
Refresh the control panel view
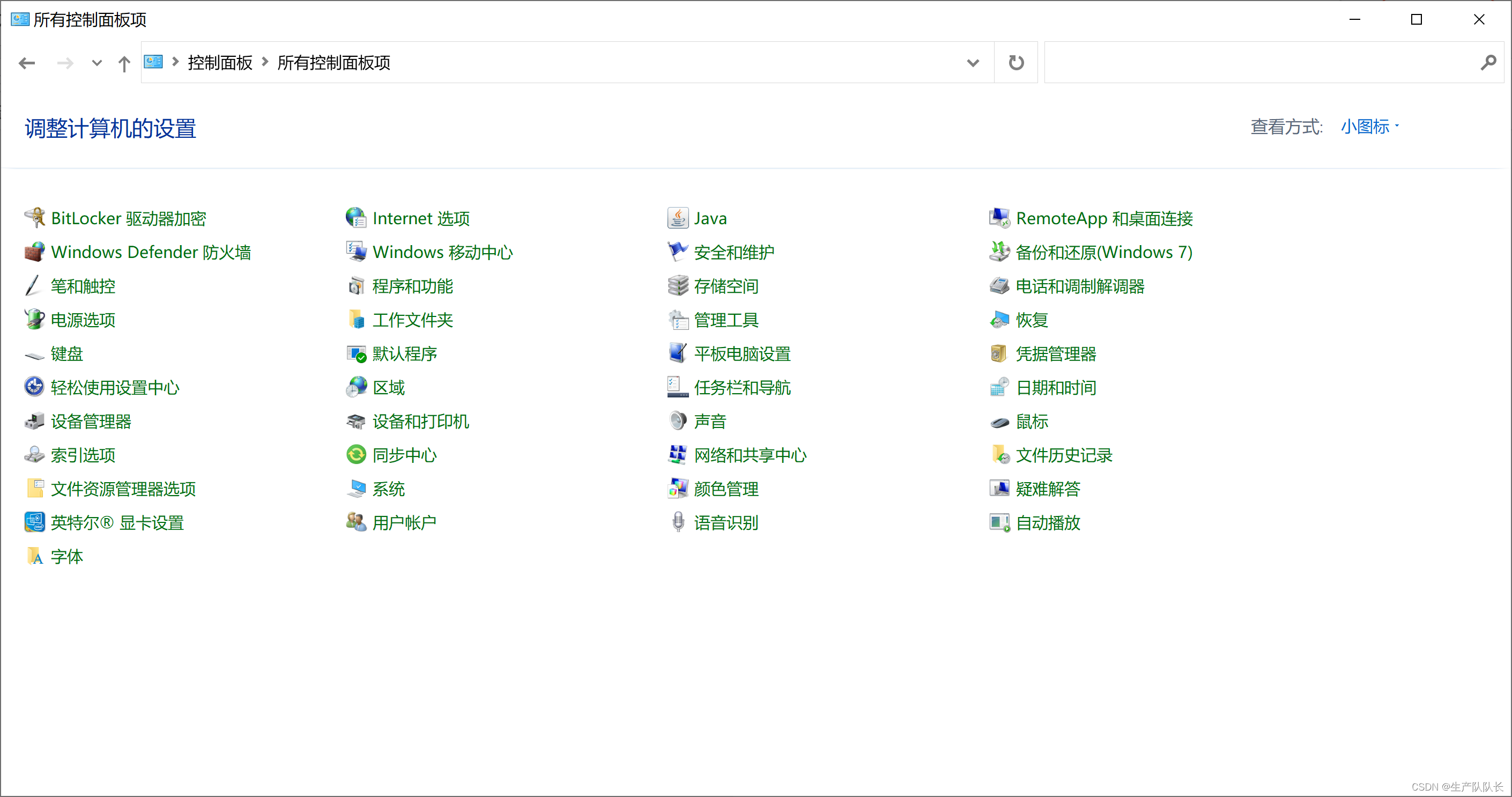click(1016, 63)
